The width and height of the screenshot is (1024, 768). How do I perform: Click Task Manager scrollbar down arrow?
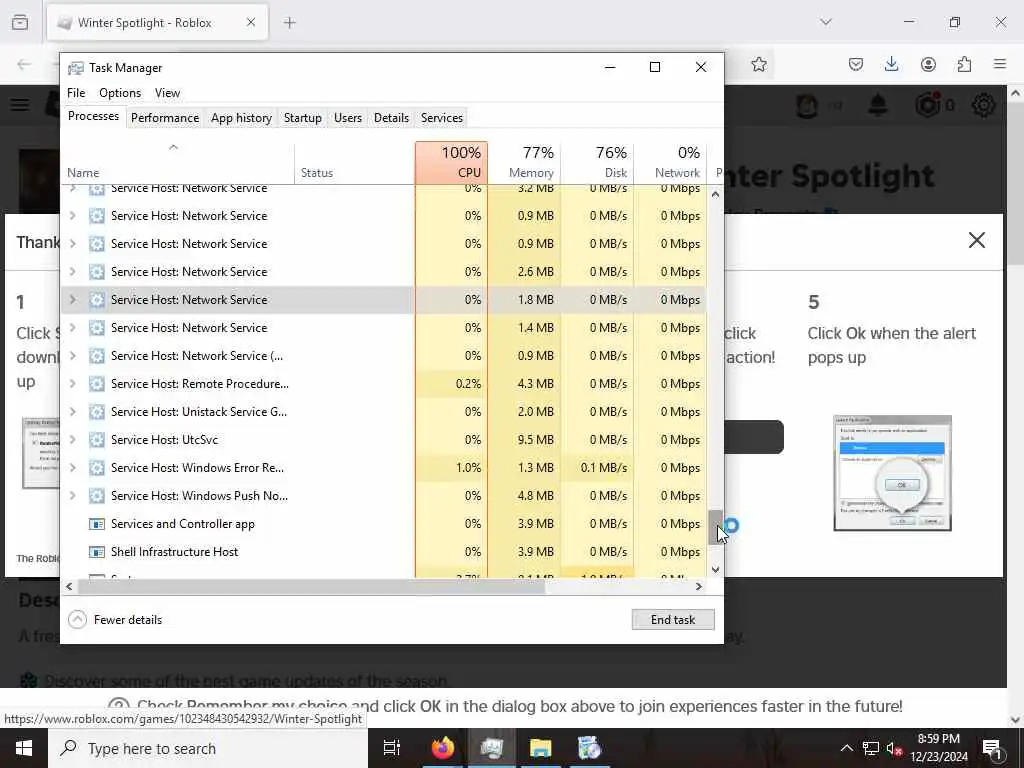coord(715,569)
